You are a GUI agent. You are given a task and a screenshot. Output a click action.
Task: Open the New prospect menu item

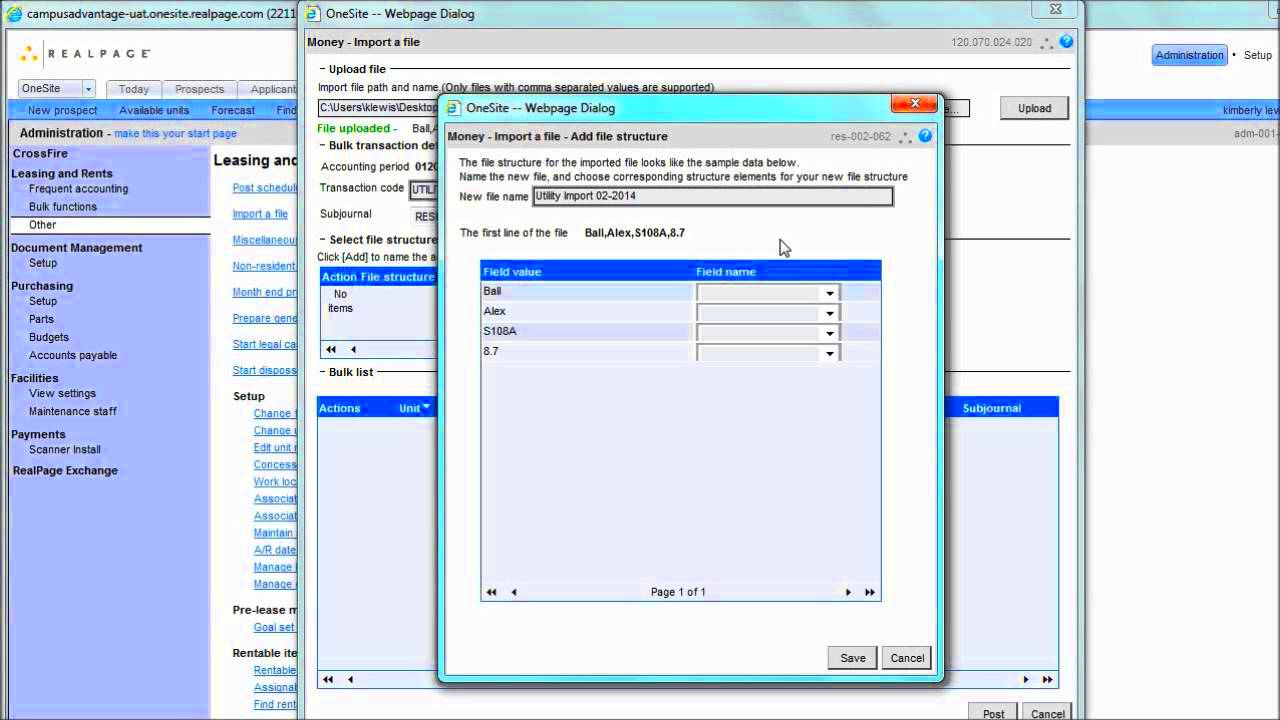click(x=63, y=110)
